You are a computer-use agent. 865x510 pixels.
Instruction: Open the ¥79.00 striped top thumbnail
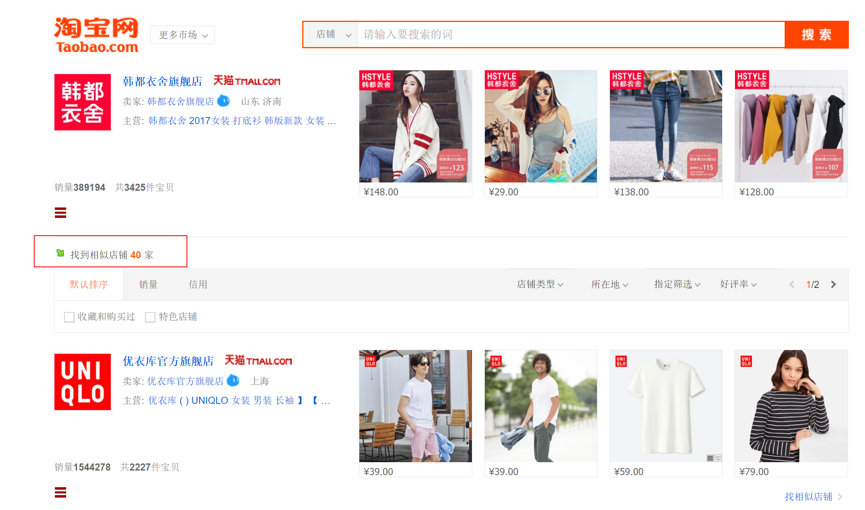click(x=791, y=406)
